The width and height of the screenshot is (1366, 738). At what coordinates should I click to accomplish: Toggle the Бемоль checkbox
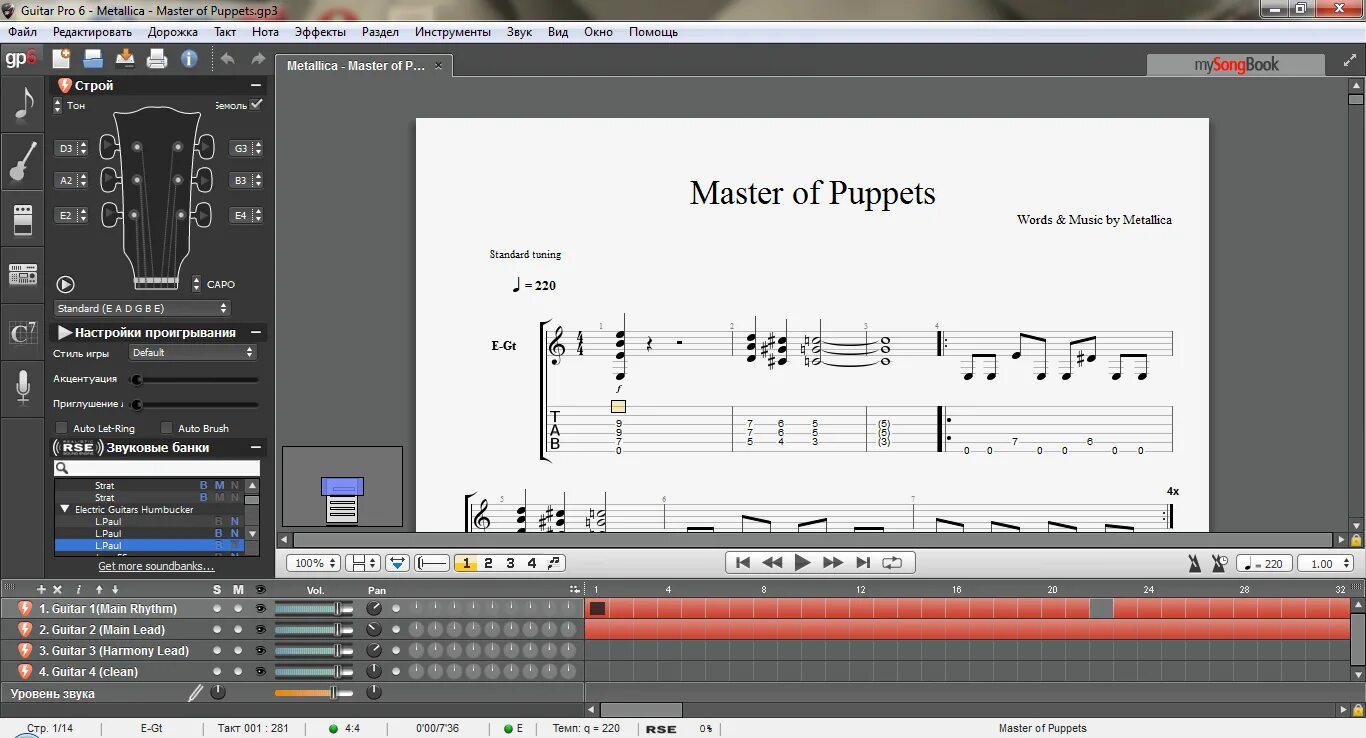point(256,104)
